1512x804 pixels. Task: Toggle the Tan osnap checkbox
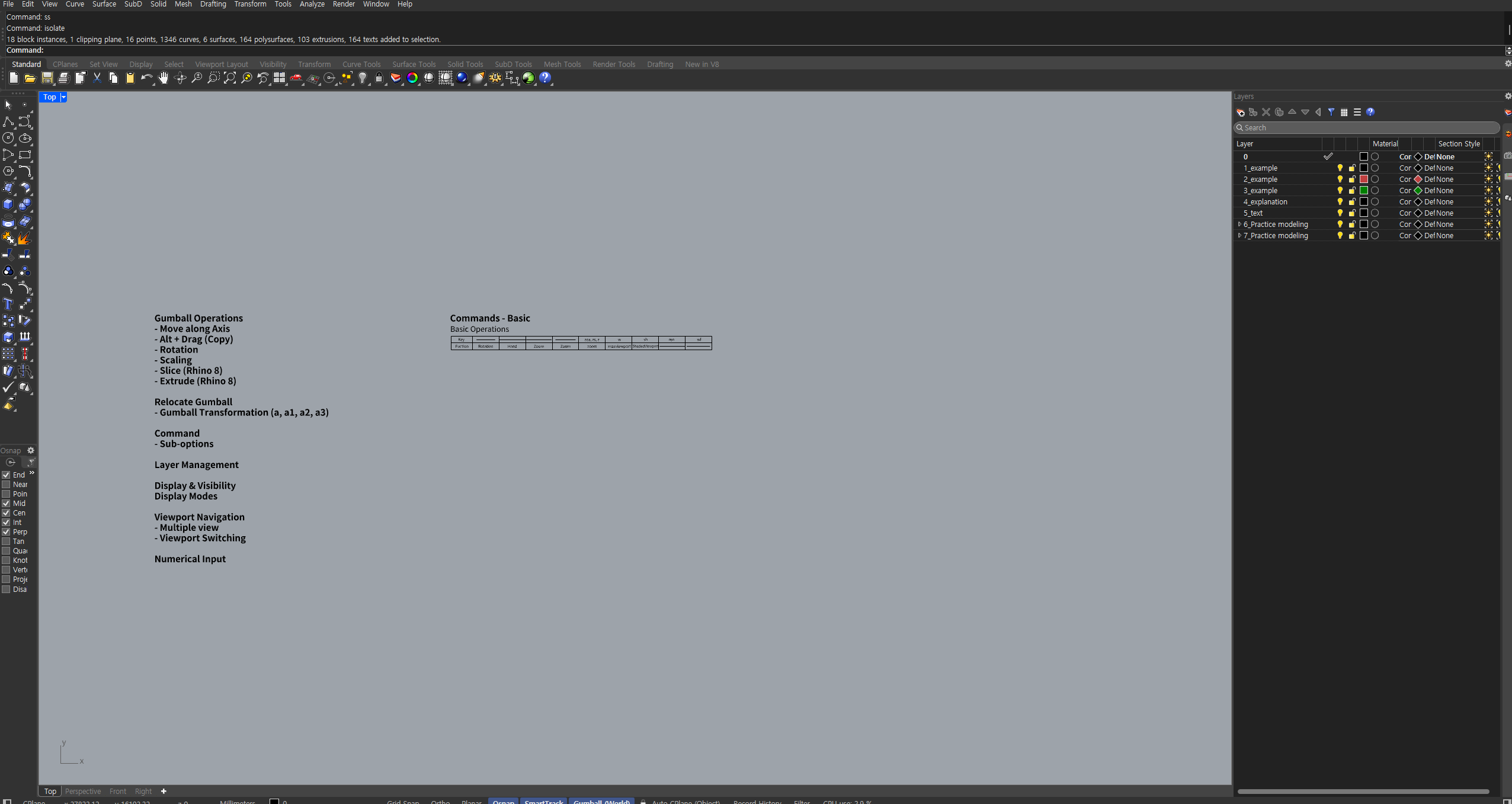(7, 542)
